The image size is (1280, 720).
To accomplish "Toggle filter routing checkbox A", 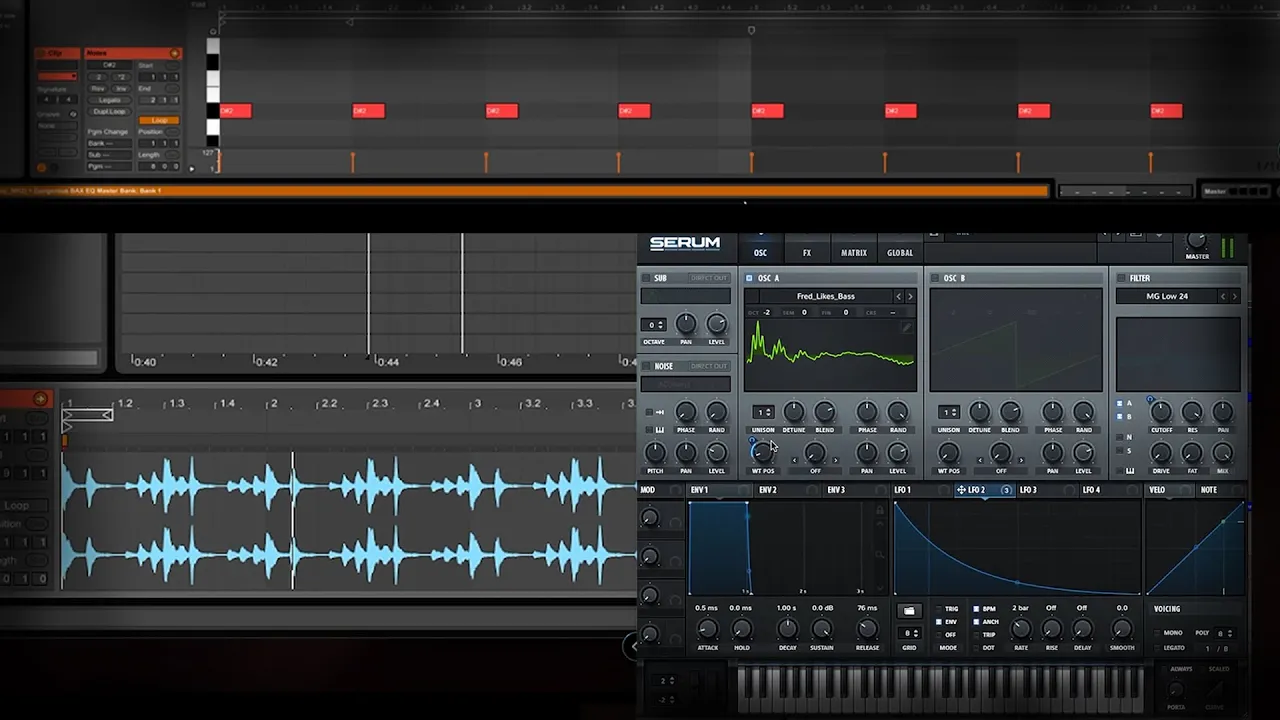I will click(x=1119, y=403).
